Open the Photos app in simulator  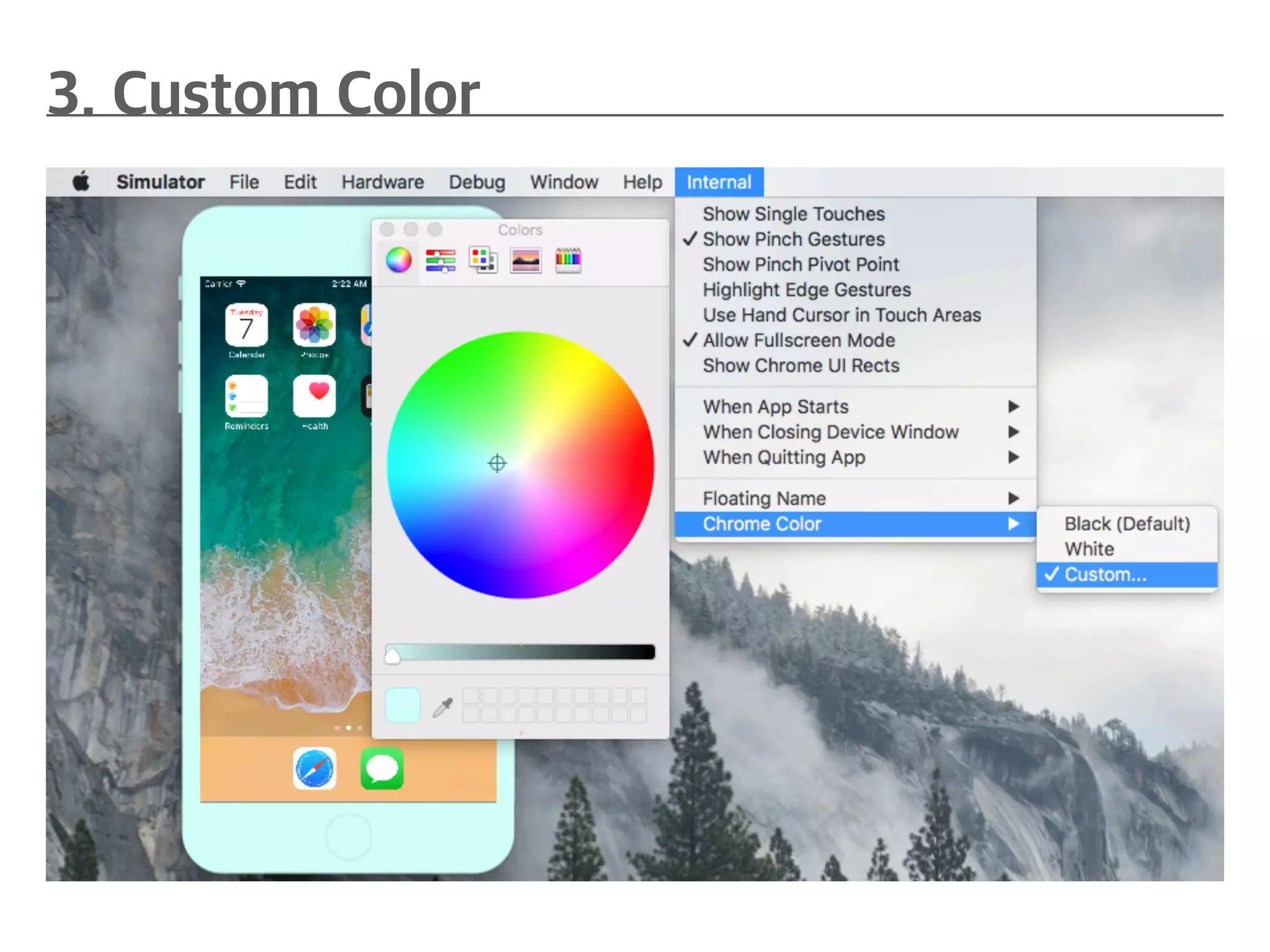314,325
